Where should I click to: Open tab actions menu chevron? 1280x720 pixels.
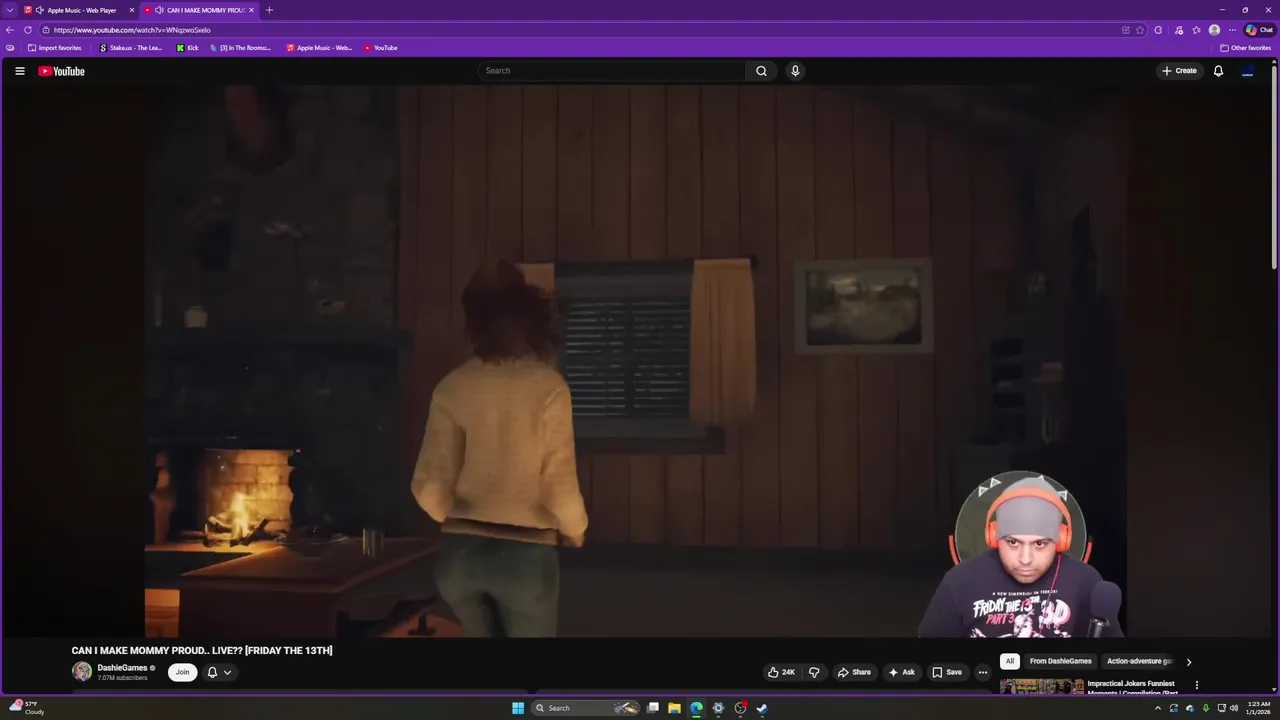tap(10, 10)
